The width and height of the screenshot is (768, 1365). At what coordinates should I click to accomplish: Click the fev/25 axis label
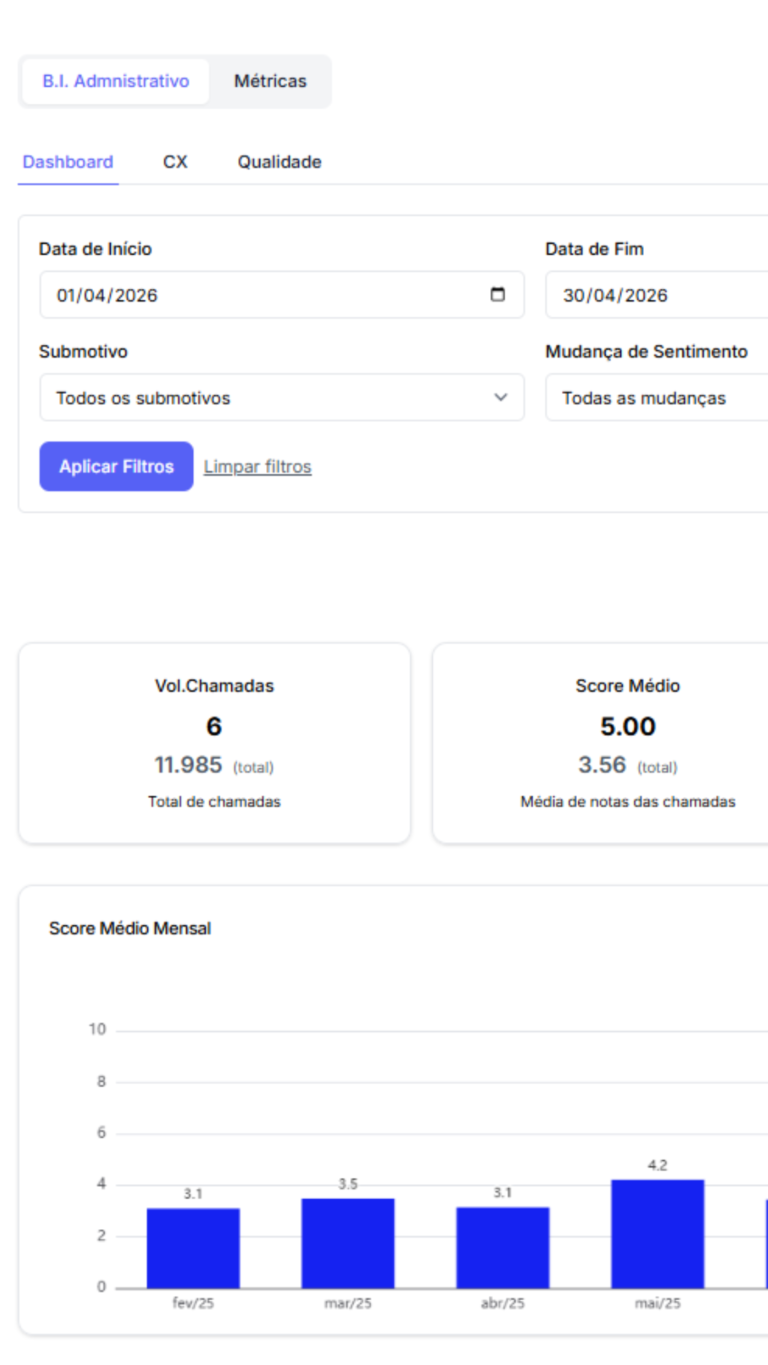point(193,1304)
